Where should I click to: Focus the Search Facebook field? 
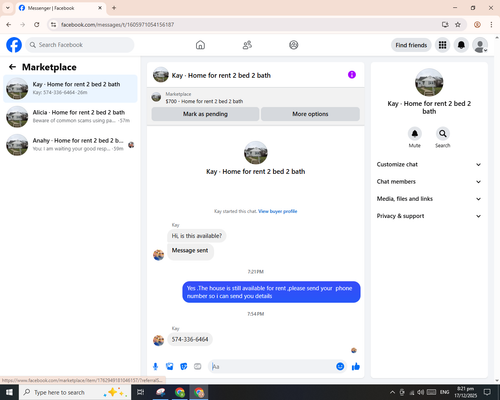click(x=80, y=45)
